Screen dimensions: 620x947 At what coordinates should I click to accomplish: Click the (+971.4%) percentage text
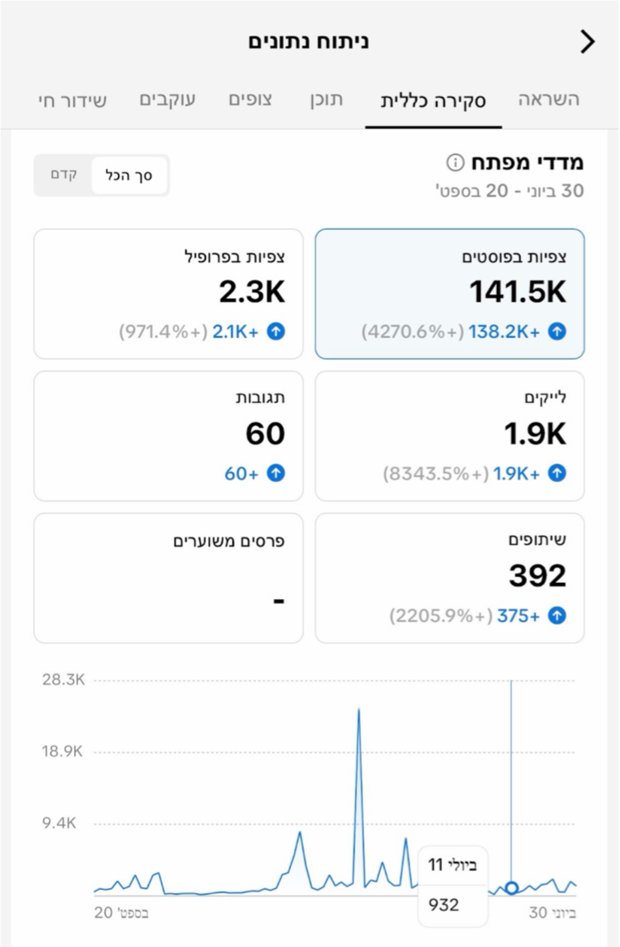[163, 332]
